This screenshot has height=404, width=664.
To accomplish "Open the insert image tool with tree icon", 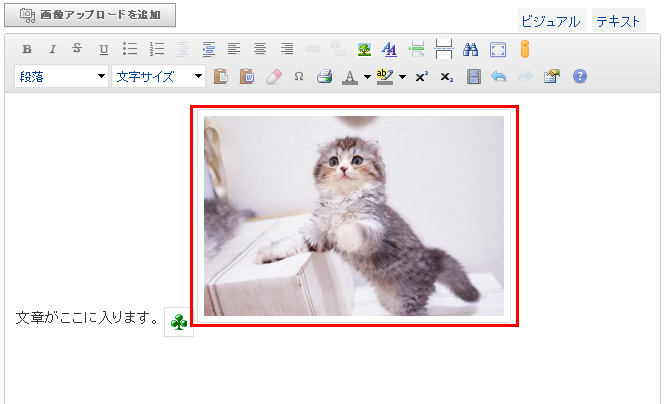I will 364,50.
